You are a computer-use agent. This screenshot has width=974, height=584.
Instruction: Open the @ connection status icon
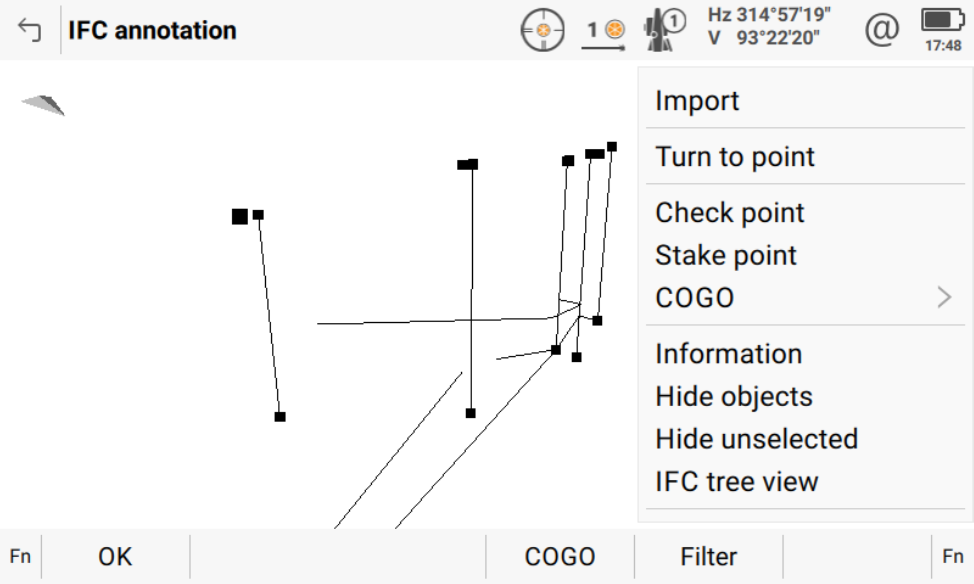click(881, 30)
